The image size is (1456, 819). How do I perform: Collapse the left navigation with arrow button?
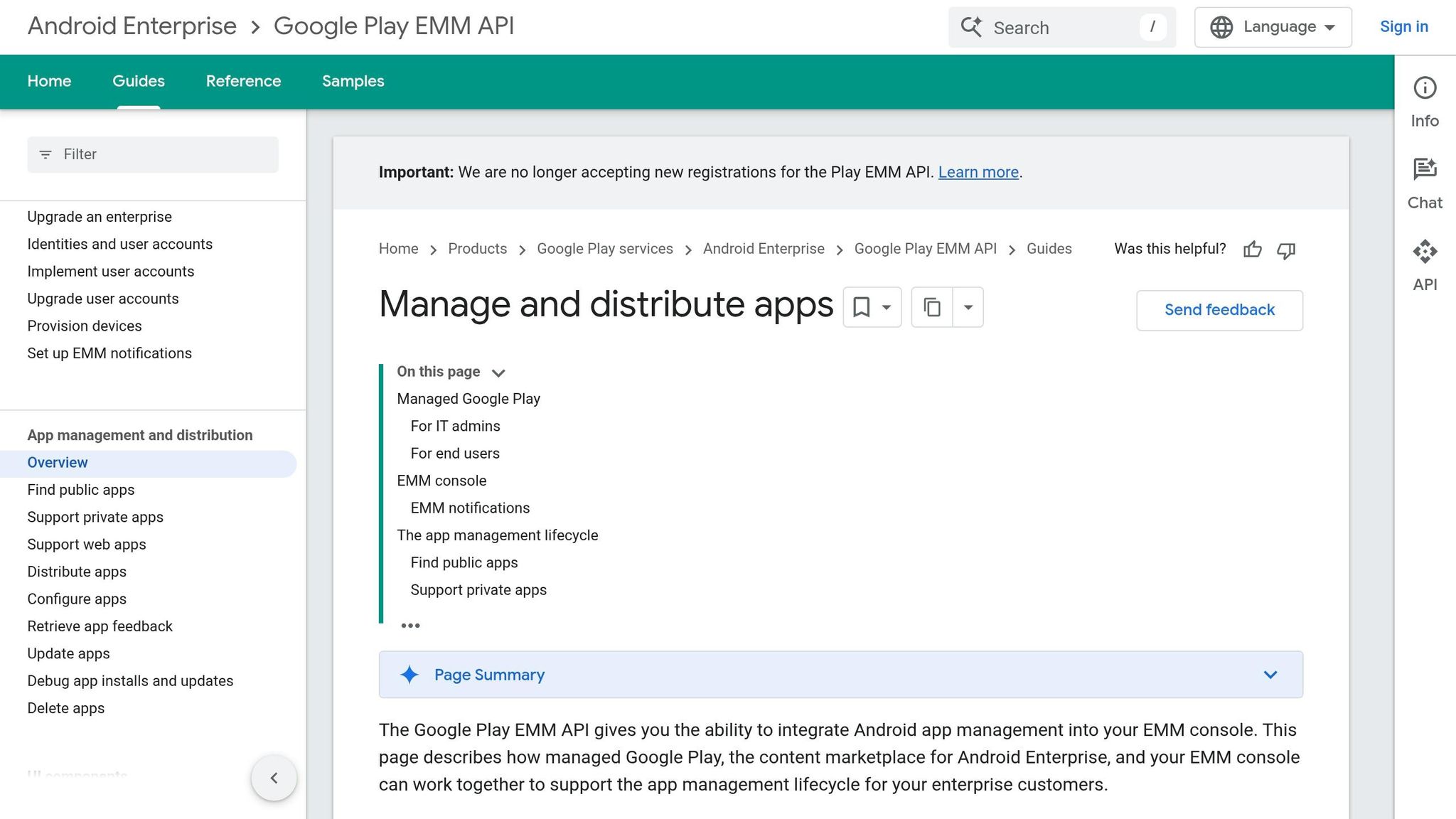point(274,778)
